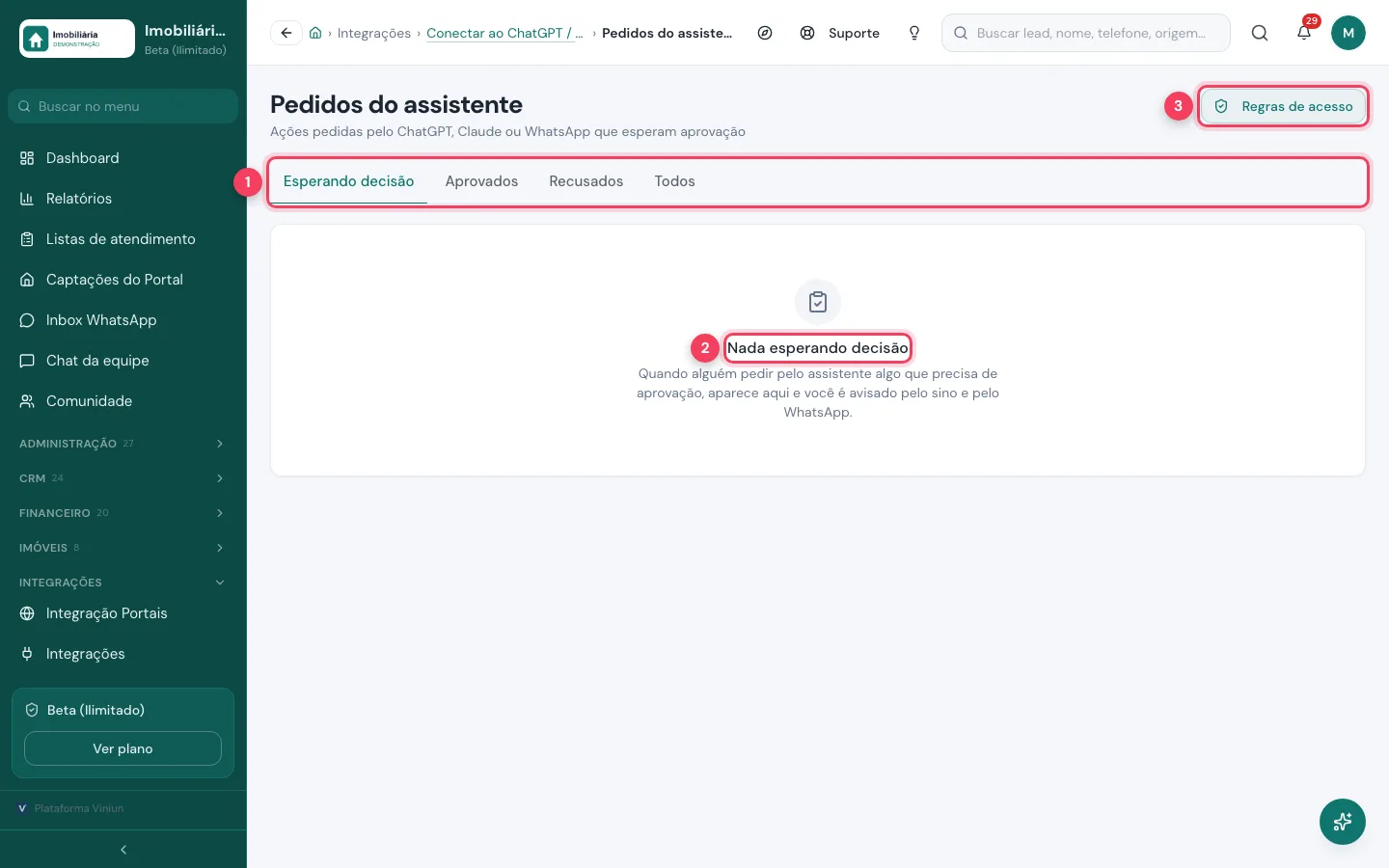Click the Regras de acesso button
This screenshot has height=868, width=1389.
[x=1283, y=106]
